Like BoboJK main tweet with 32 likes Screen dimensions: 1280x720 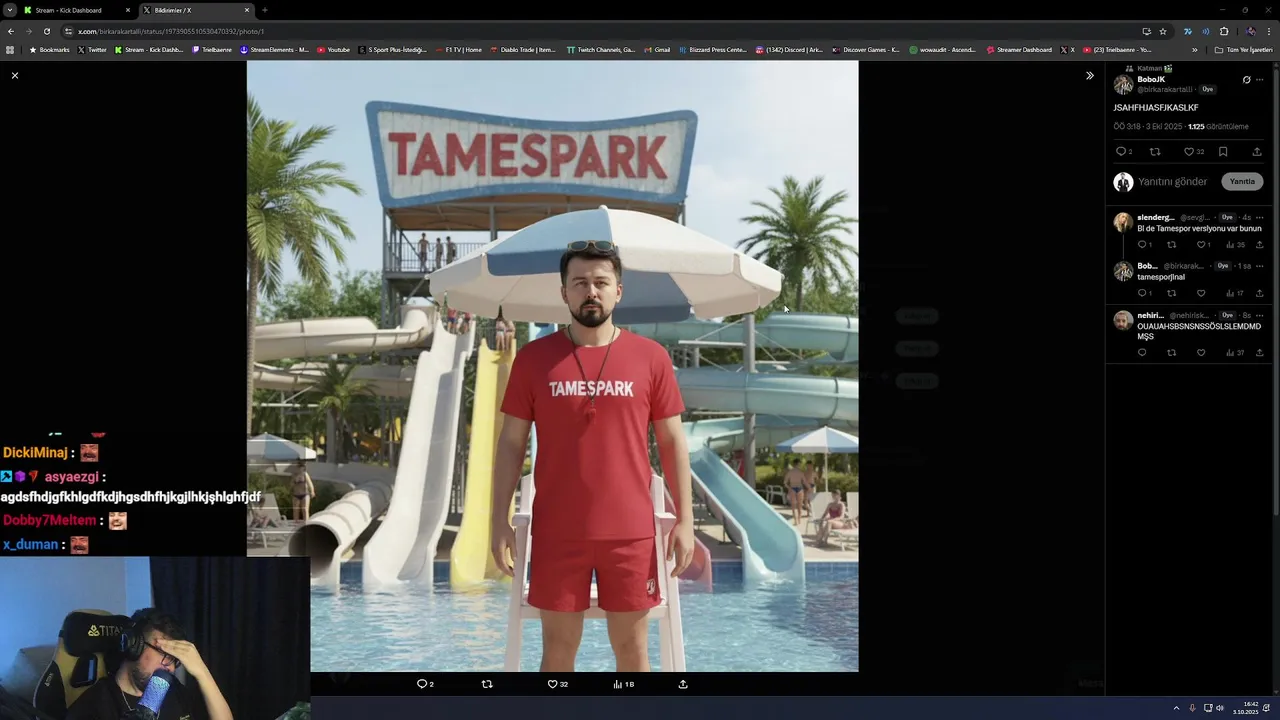(x=1189, y=152)
